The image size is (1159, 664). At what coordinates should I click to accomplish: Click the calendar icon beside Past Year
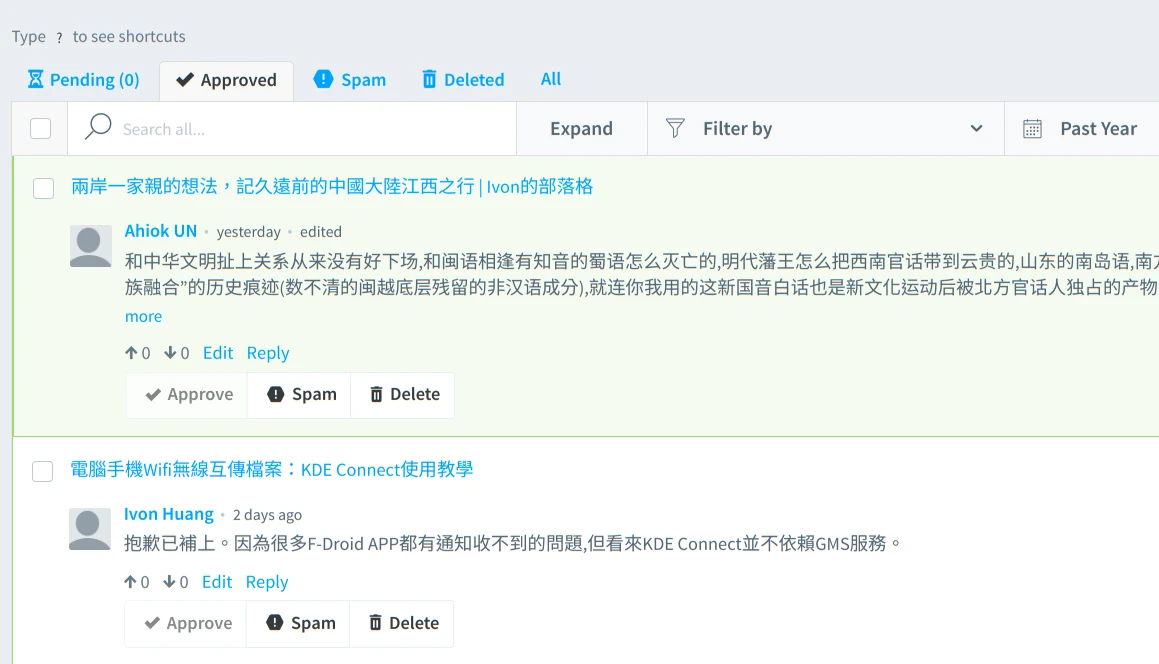pyautogui.click(x=1032, y=129)
